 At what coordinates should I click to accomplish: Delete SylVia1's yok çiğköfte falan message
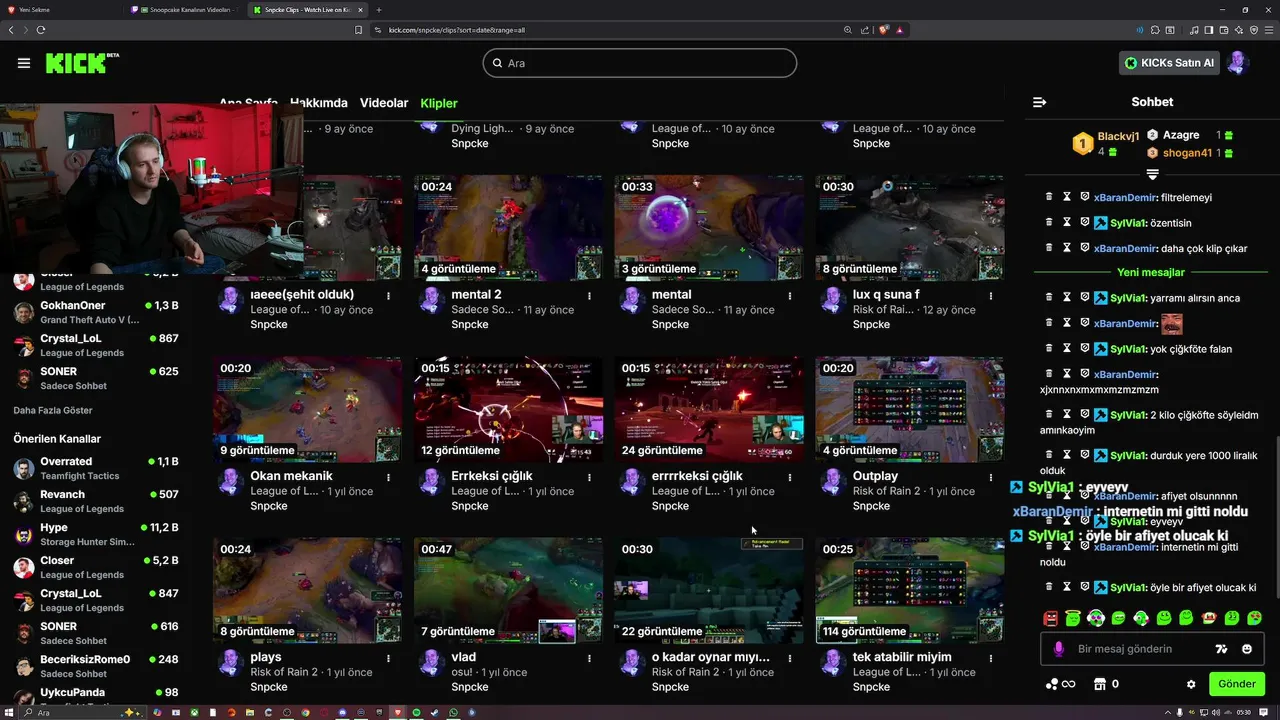point(1049,348)
